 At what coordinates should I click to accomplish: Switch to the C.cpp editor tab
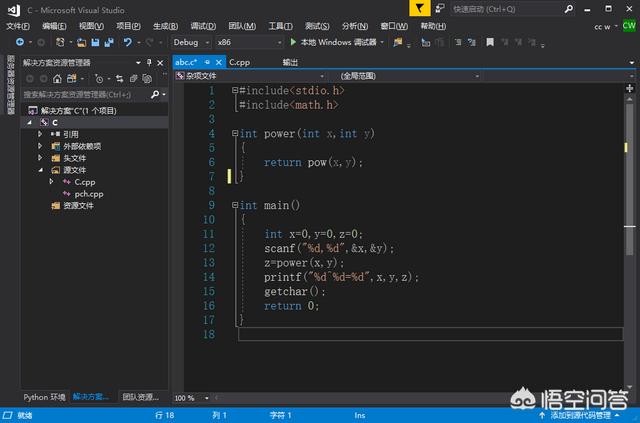(x=240, y=62)
